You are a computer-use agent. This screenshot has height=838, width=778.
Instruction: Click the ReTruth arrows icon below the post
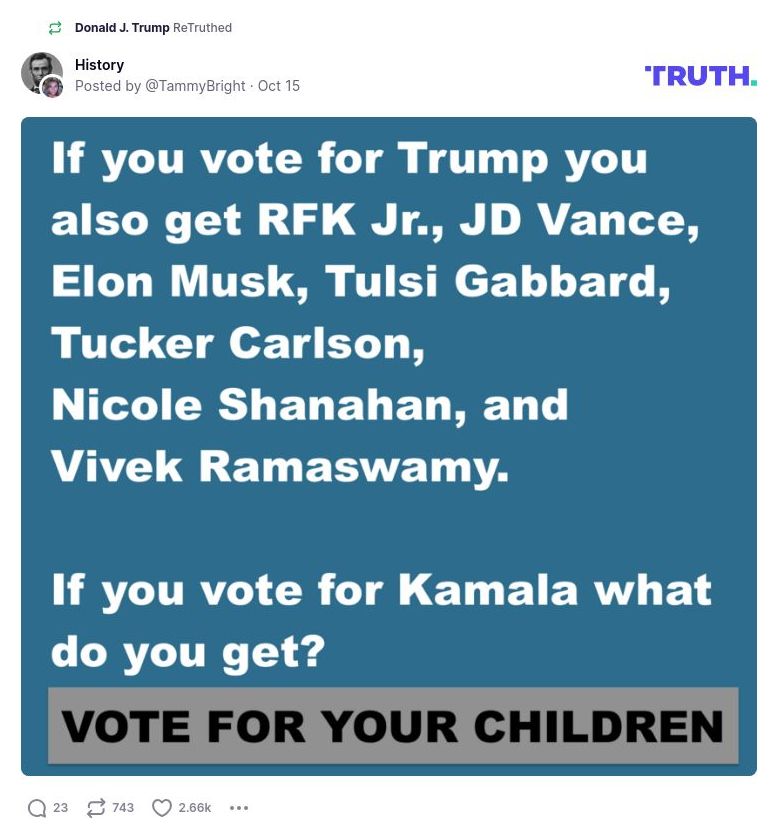(94, 807)
